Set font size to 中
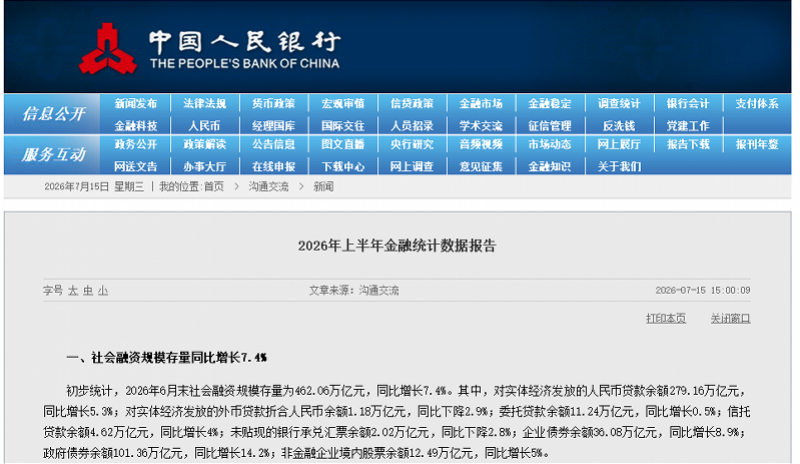Screen dimensions: 800x464 click(x=88, y=291)
